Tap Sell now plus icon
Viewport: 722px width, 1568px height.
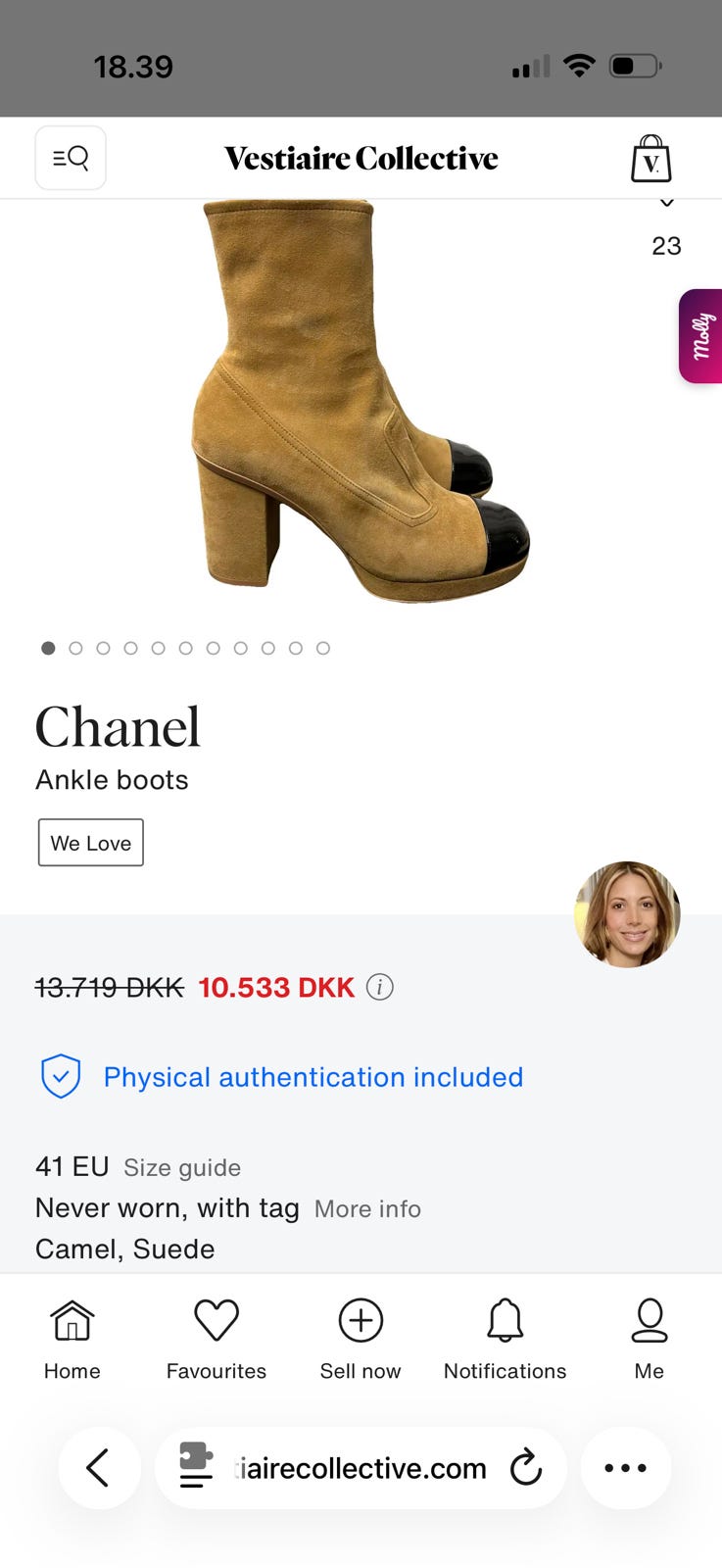361,1321
